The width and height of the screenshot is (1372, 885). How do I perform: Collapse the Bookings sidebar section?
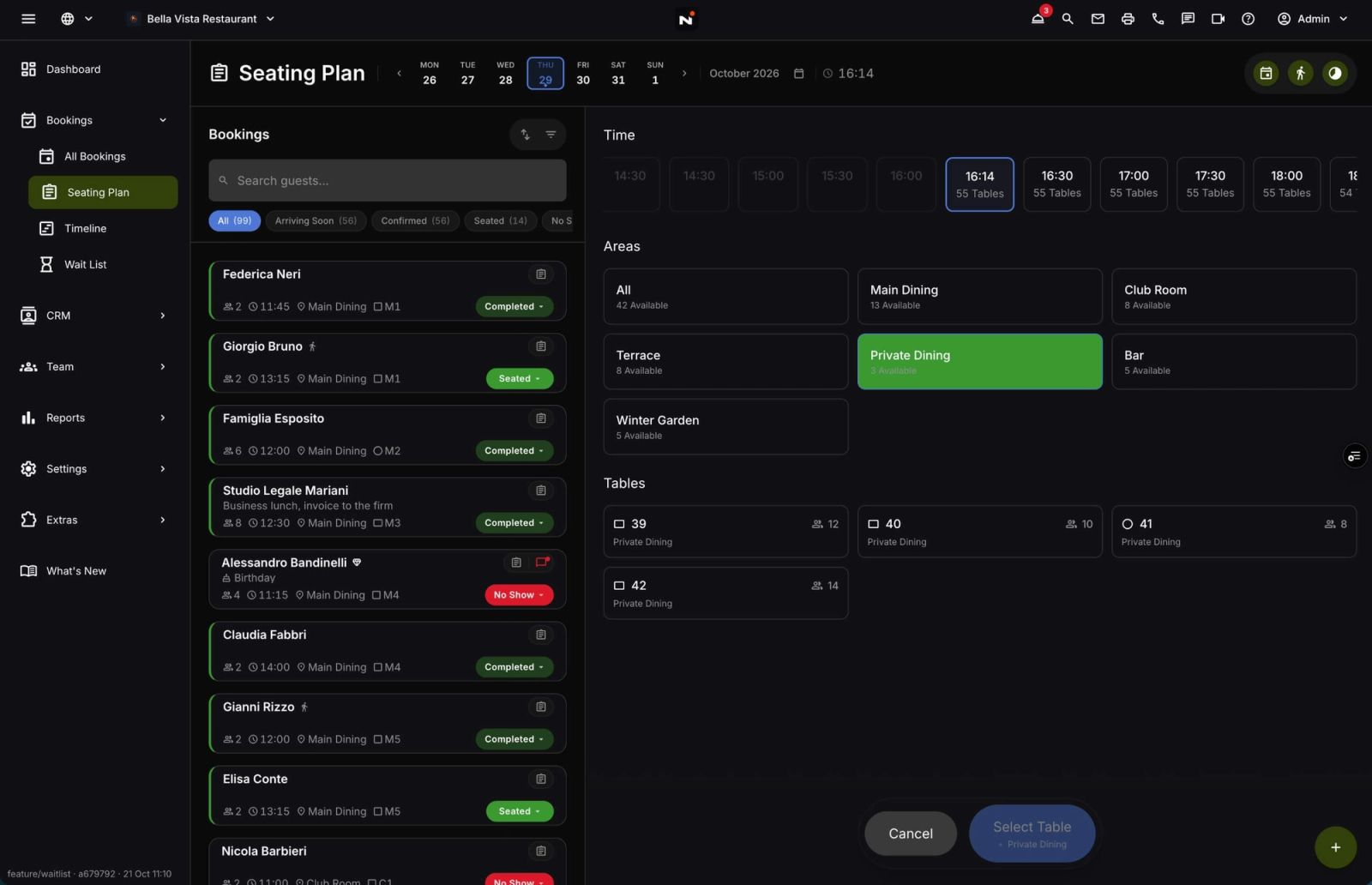[x=94, y=120]
